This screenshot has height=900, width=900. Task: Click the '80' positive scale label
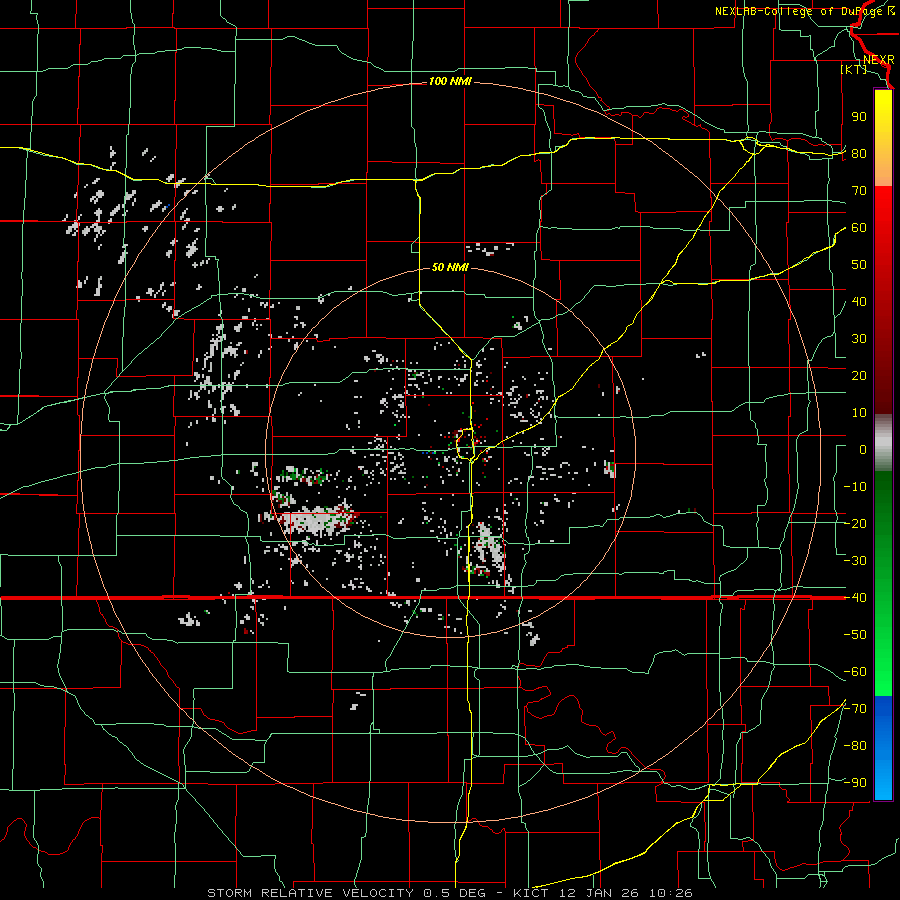[859, 154]
